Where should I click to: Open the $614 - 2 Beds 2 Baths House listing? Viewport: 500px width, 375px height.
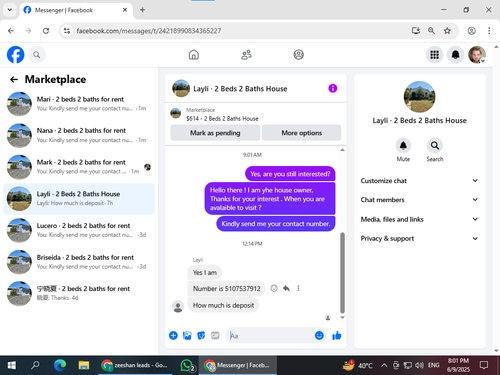point(222,118)
